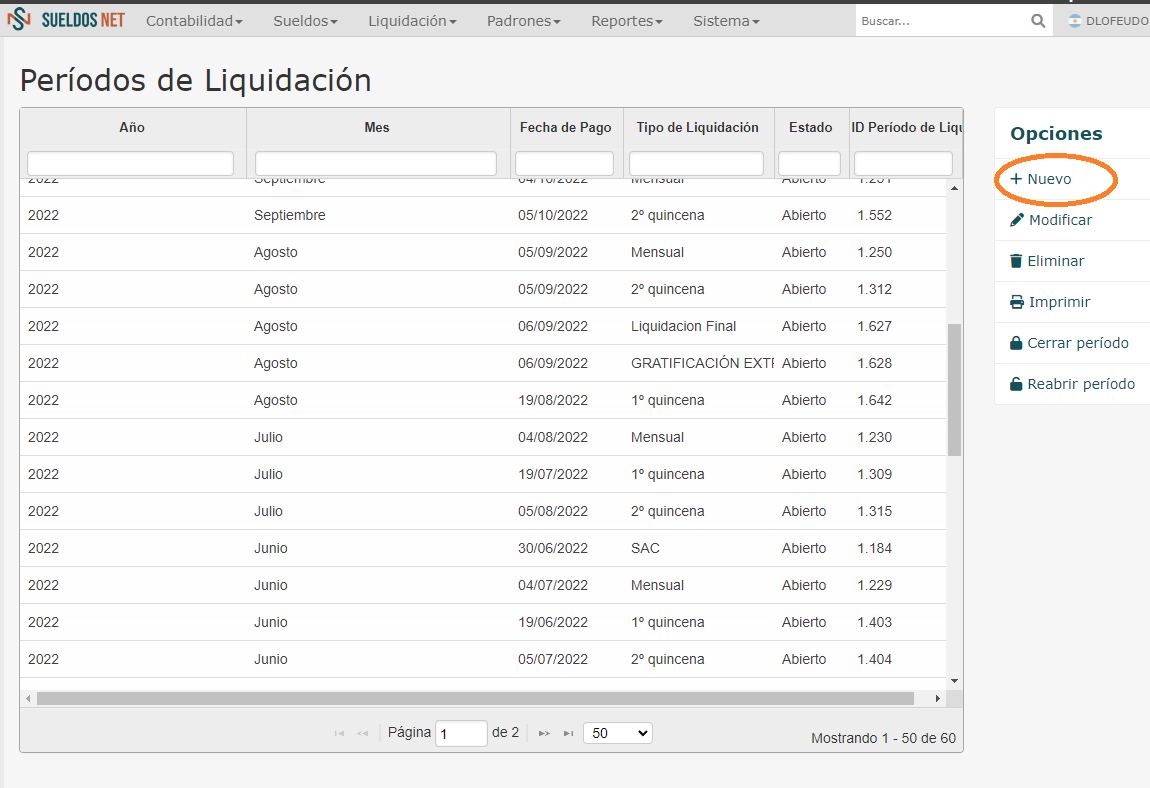The width and height of the screenshot is (1150, 788).
Task: Open the rows-per-page dropdown showing 50
Action: click(618, 733)
